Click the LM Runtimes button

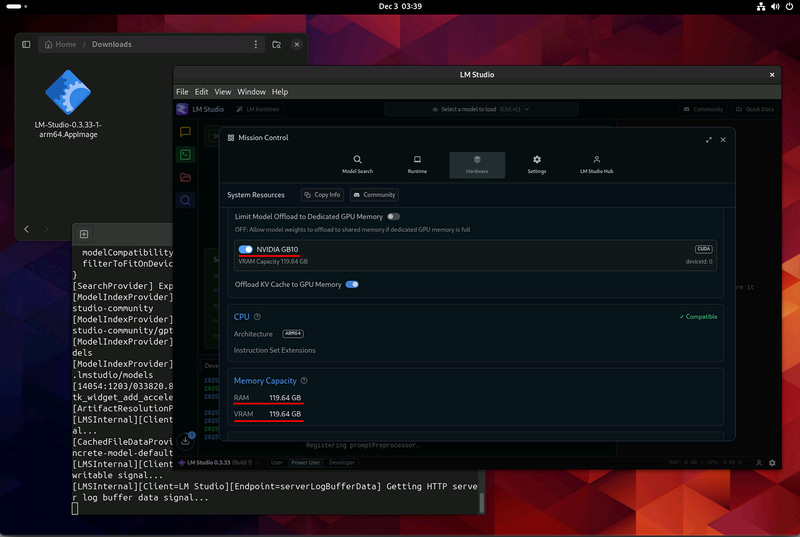pyautogui.click(x=259, y=109)
